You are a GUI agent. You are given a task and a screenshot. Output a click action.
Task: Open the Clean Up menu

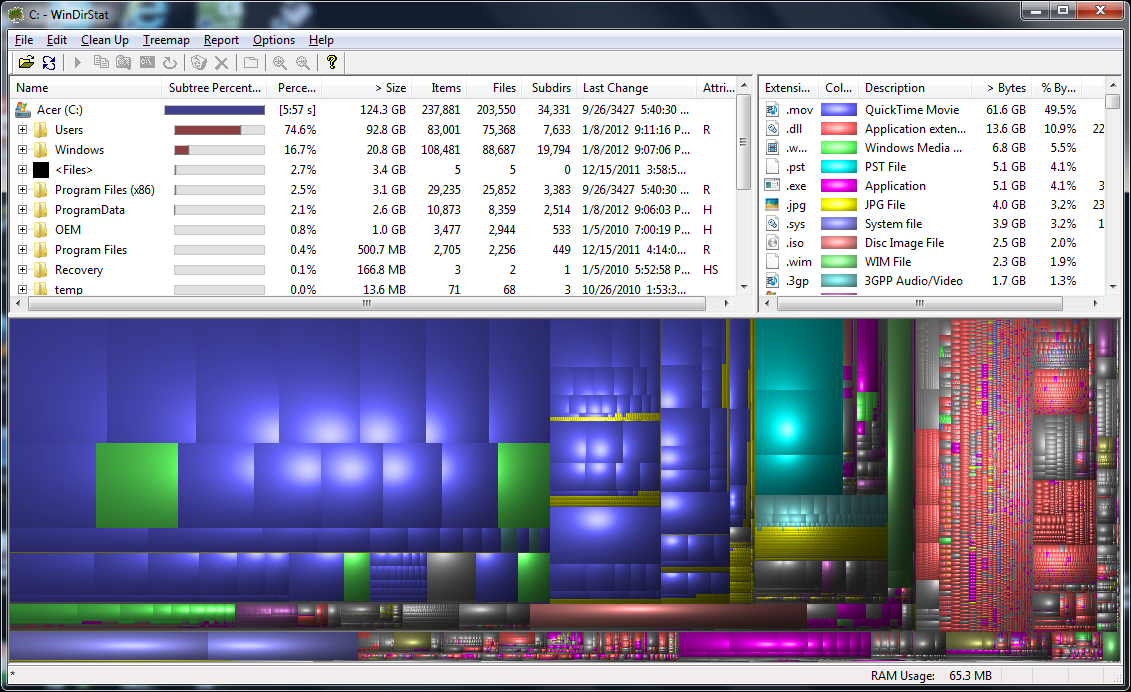(104, 40)
